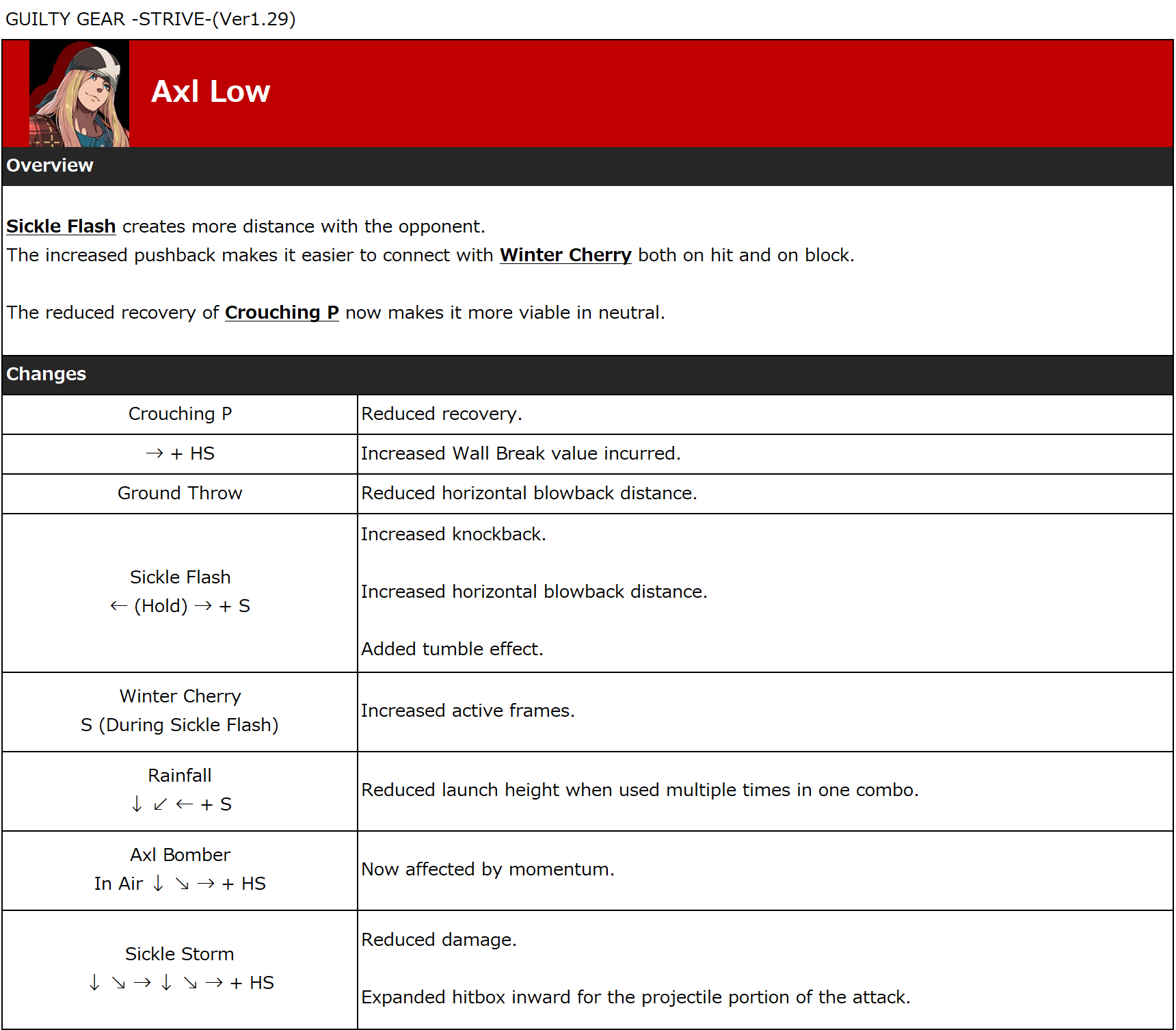
Task: Click 'Reduced horizontal blowback distance.' text
Action: (529, 494)
